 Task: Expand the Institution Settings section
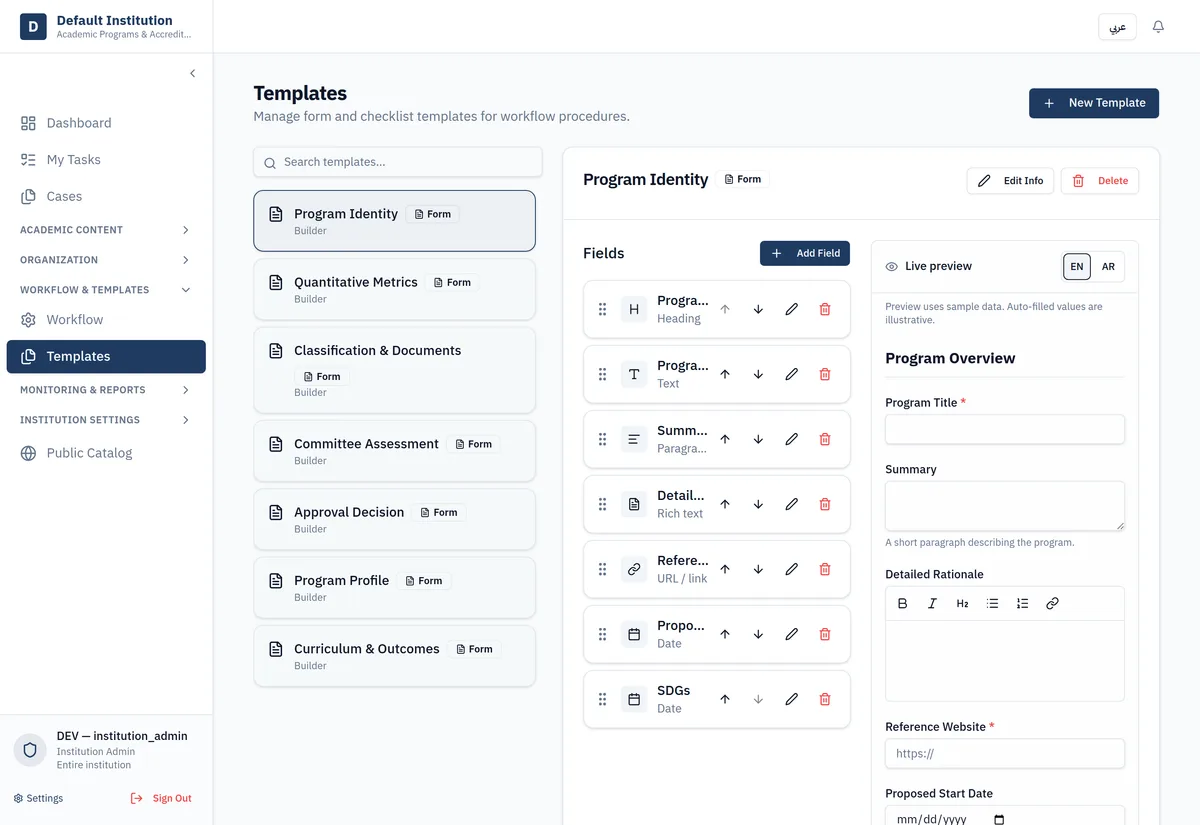tap(106, 420)
